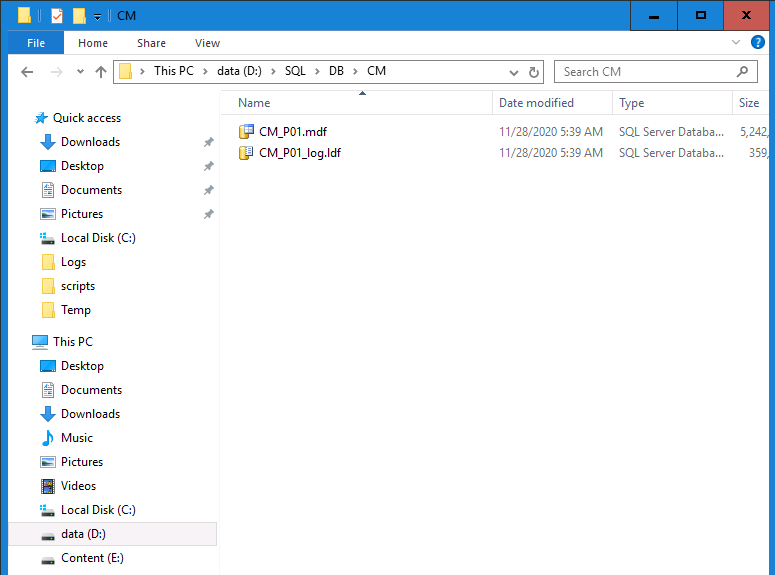Select the CM_P01.mdf file

point(293,132)
